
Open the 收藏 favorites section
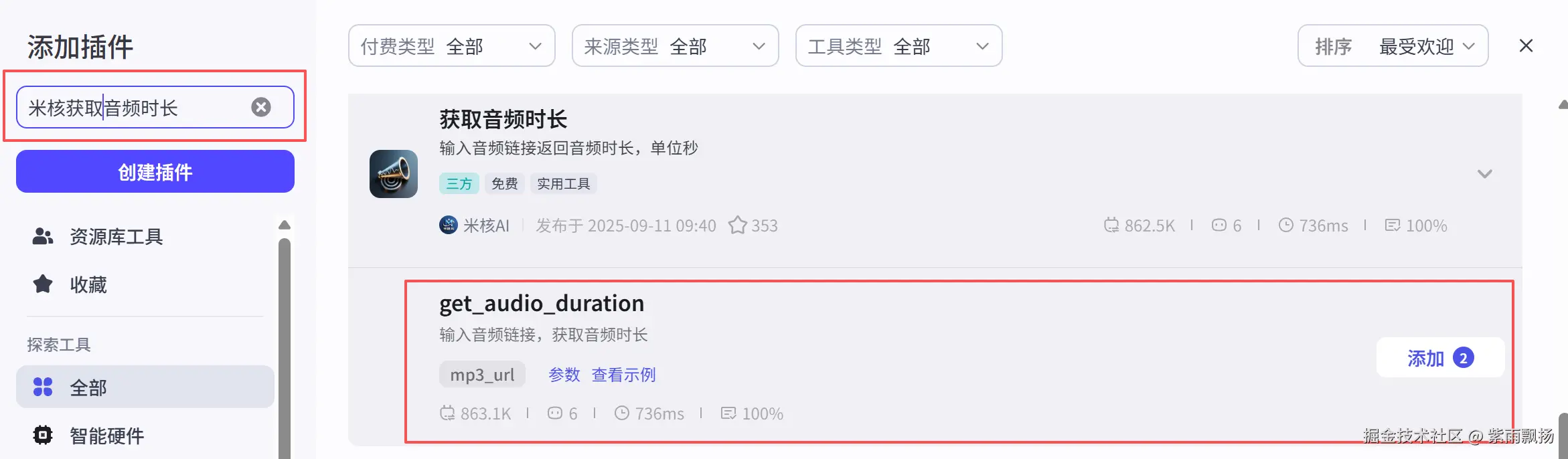[x=88, y=285]
